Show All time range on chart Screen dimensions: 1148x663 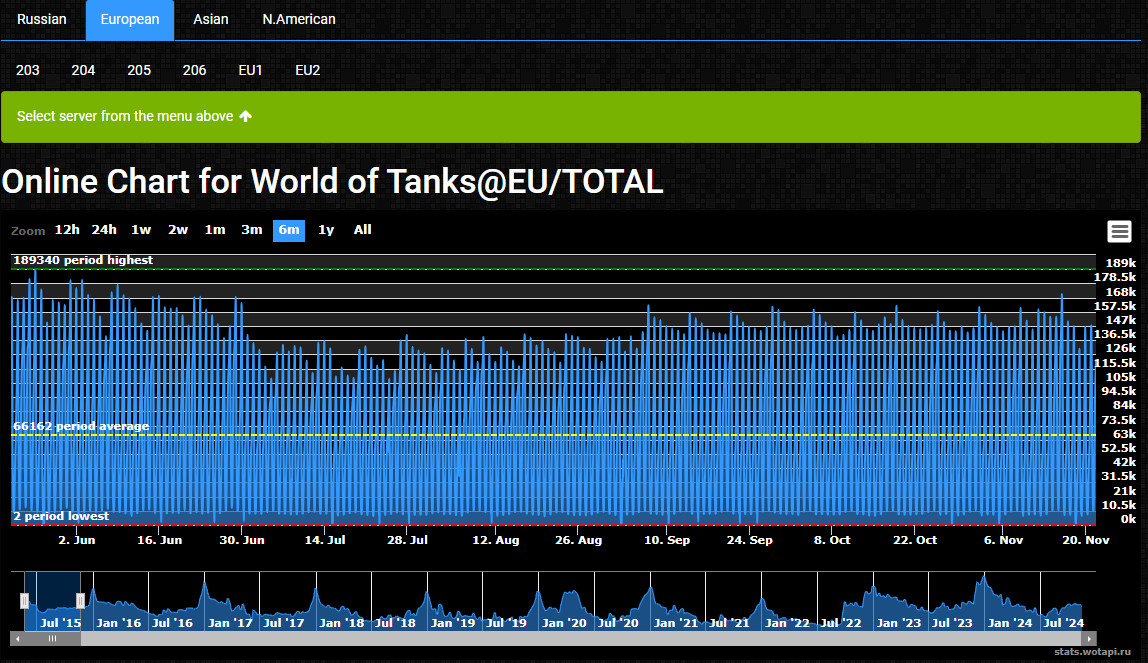(362, 230)
